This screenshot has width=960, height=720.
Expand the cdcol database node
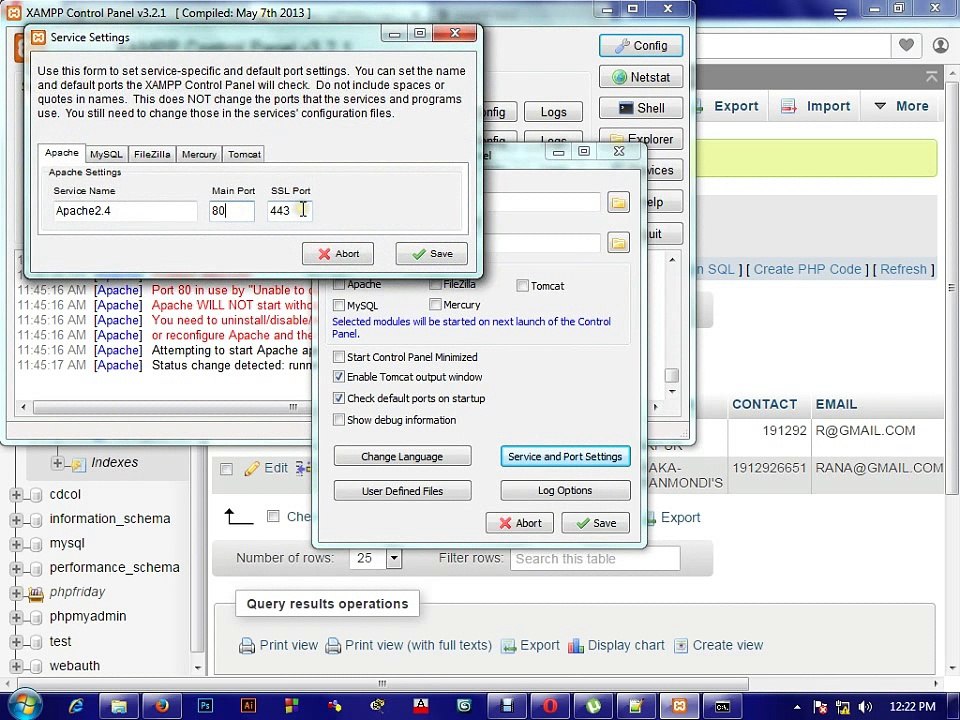(16, 495)
